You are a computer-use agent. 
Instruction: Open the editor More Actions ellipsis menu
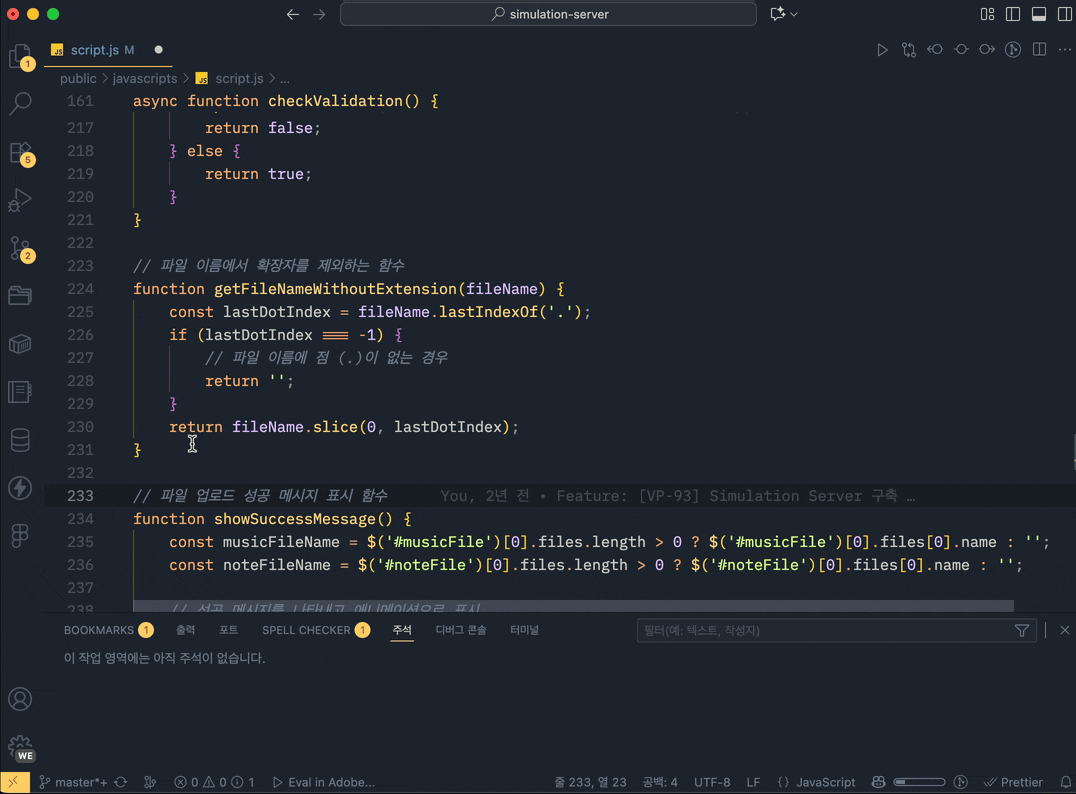[x=1064, y=49]
